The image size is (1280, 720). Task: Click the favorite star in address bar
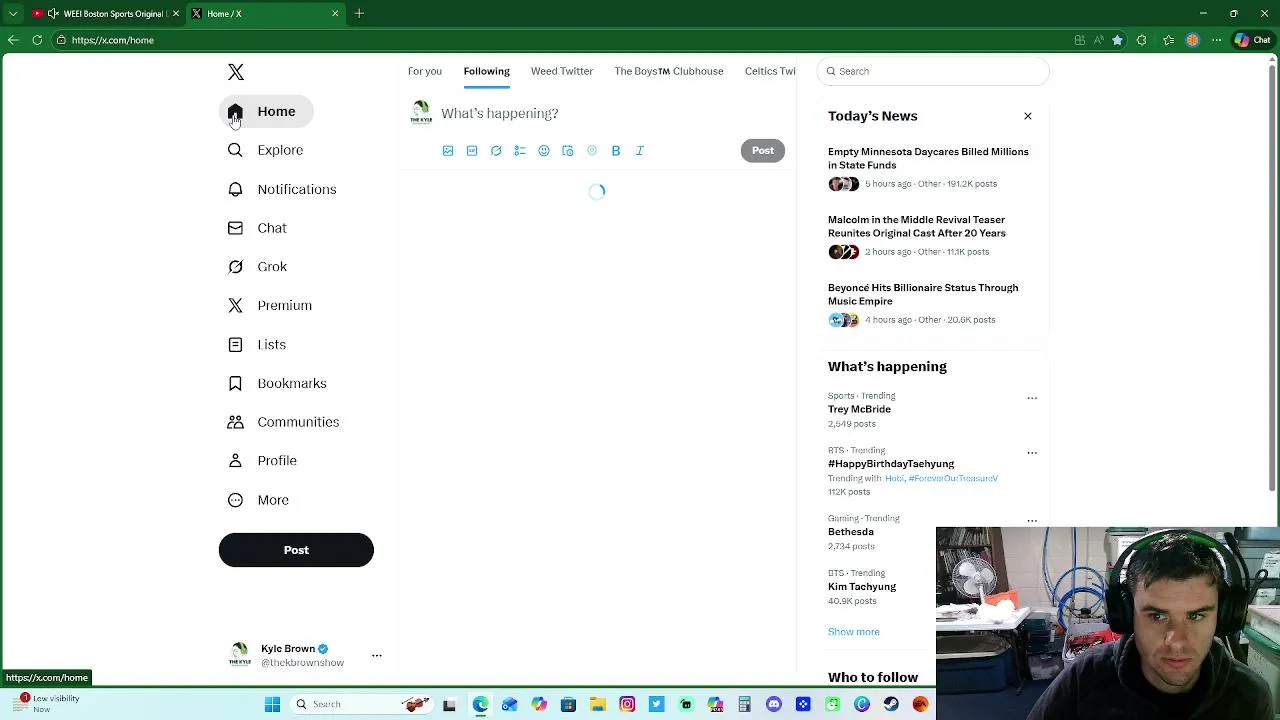point(1117,40)
